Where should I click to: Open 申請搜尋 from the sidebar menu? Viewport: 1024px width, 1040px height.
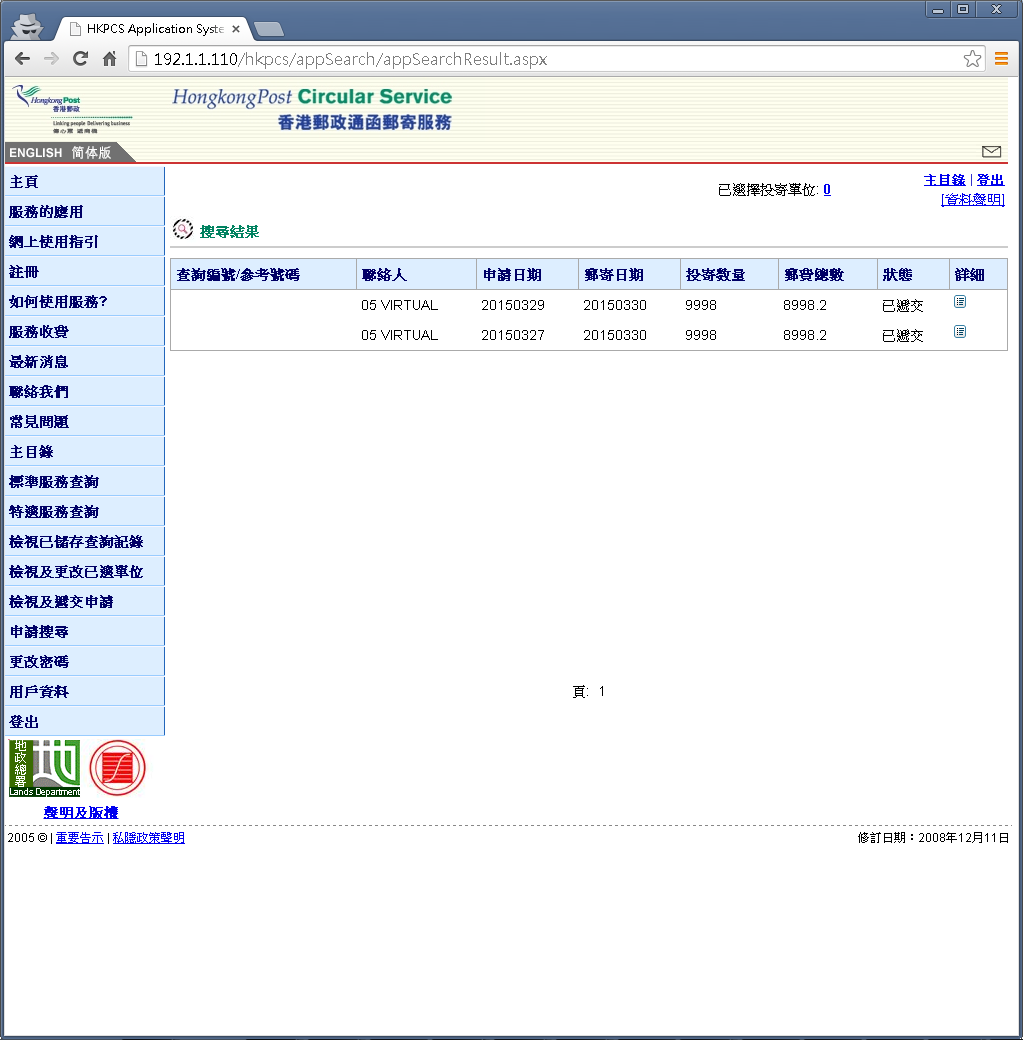[38, 631]
